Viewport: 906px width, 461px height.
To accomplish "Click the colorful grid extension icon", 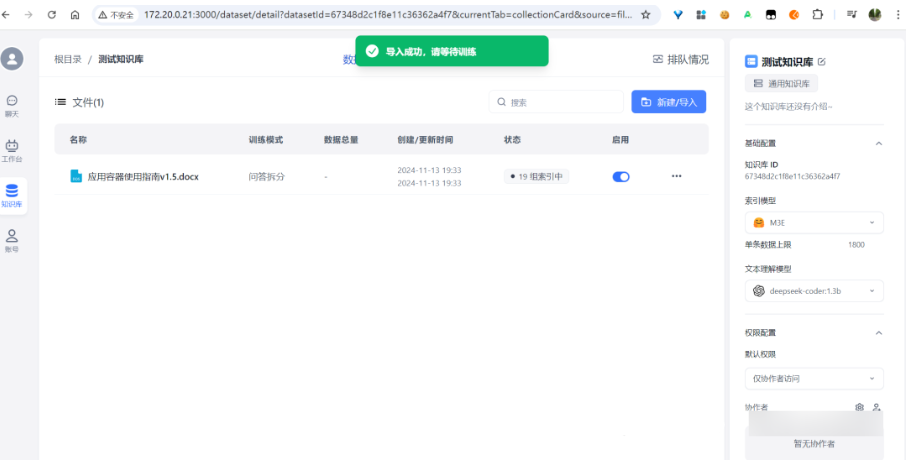I will click(701, 15).
